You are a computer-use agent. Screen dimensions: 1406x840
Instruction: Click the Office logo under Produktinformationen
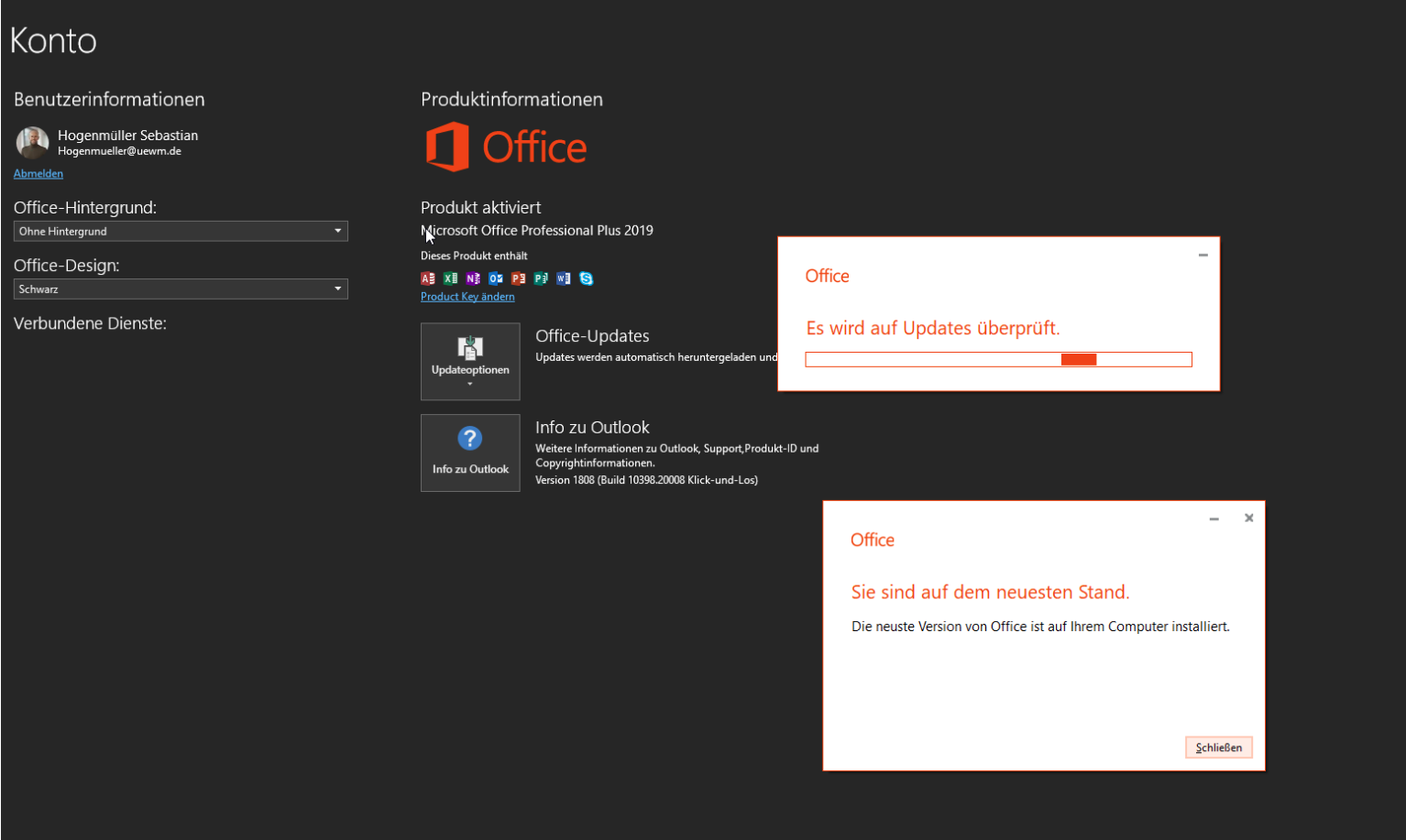(x=506, y=147)
